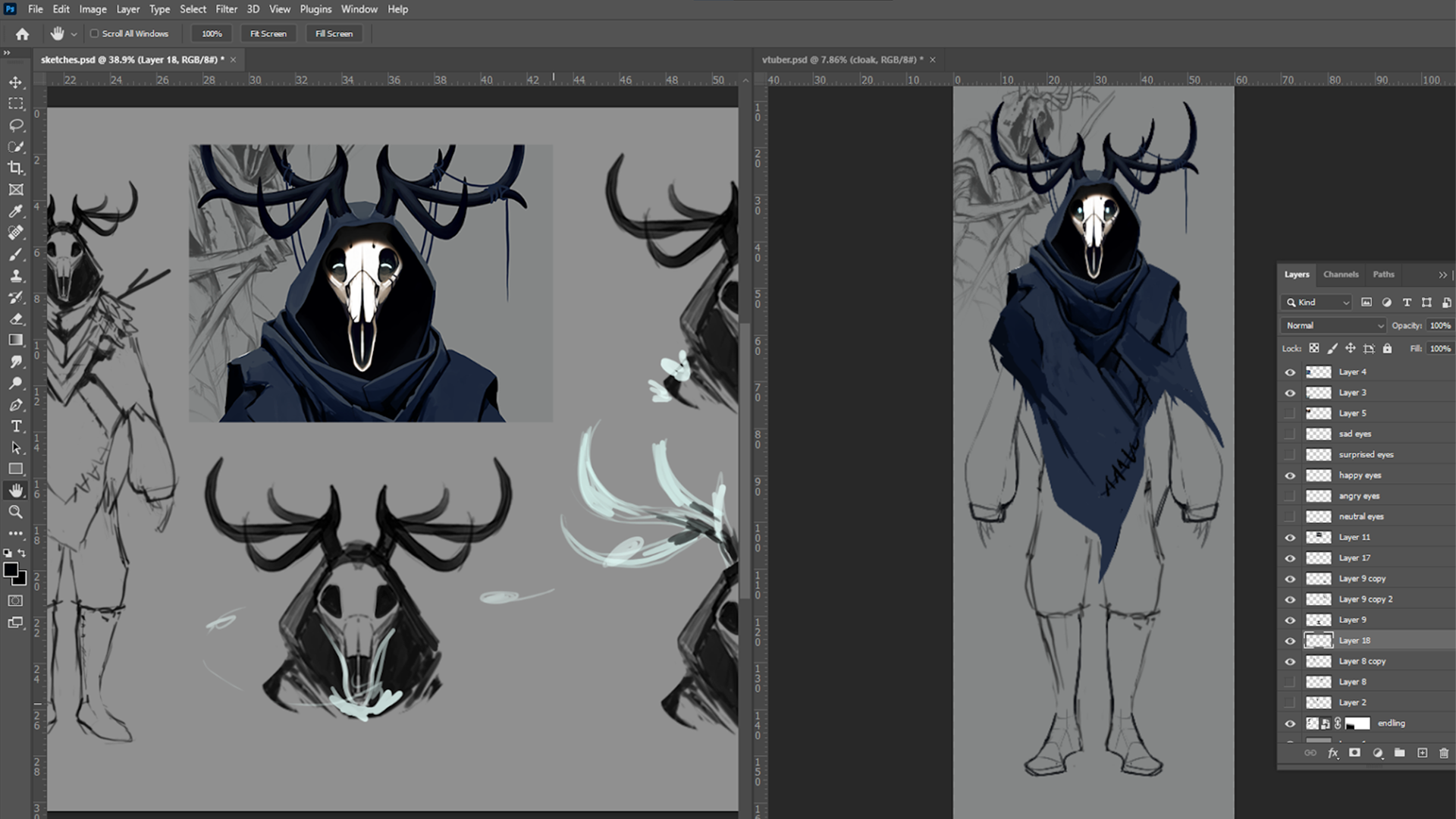Add a layer style with fx icon
The height and width of the screenshot is (819, 1456).
(x=1332, y=753)
